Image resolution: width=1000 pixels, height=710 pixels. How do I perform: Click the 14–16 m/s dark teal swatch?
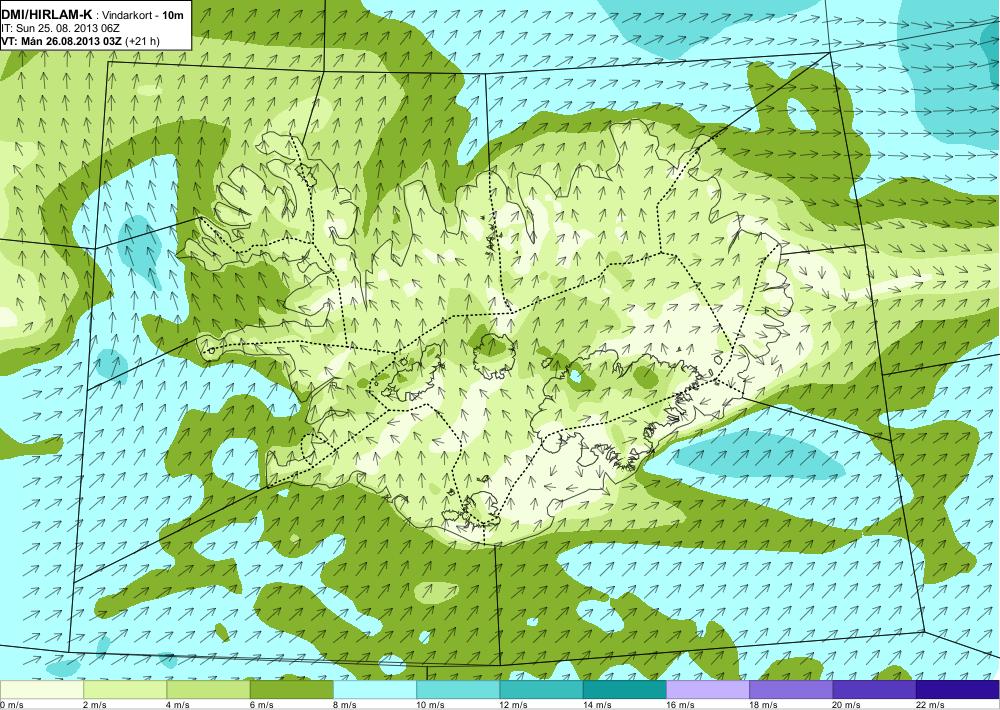pos(625,690)
